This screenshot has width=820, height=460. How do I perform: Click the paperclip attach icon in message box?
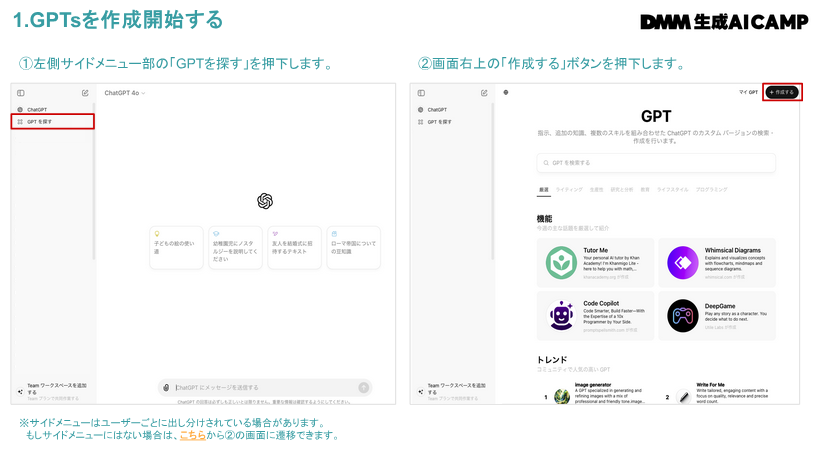point(165,387)
